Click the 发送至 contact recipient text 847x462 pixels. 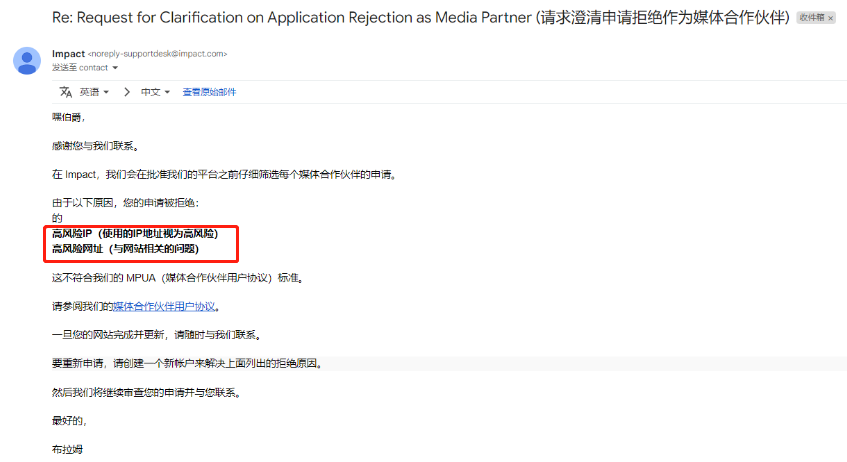(80, 68)
